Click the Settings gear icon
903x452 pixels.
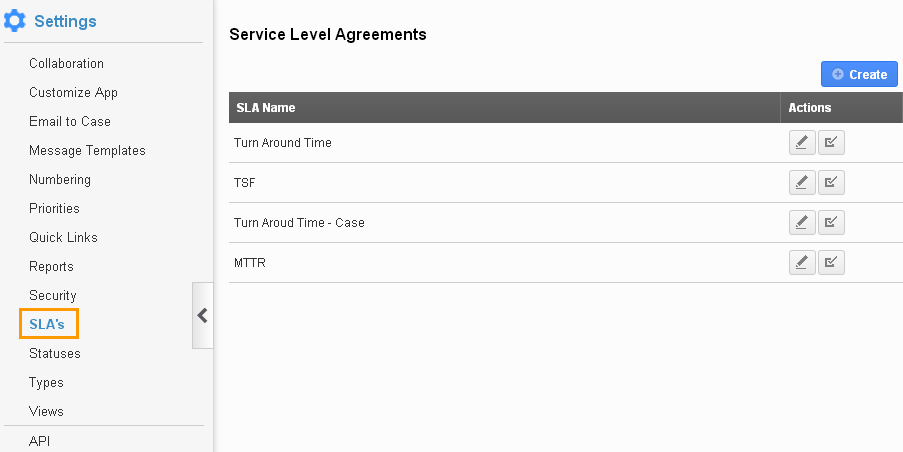[15, 20]
